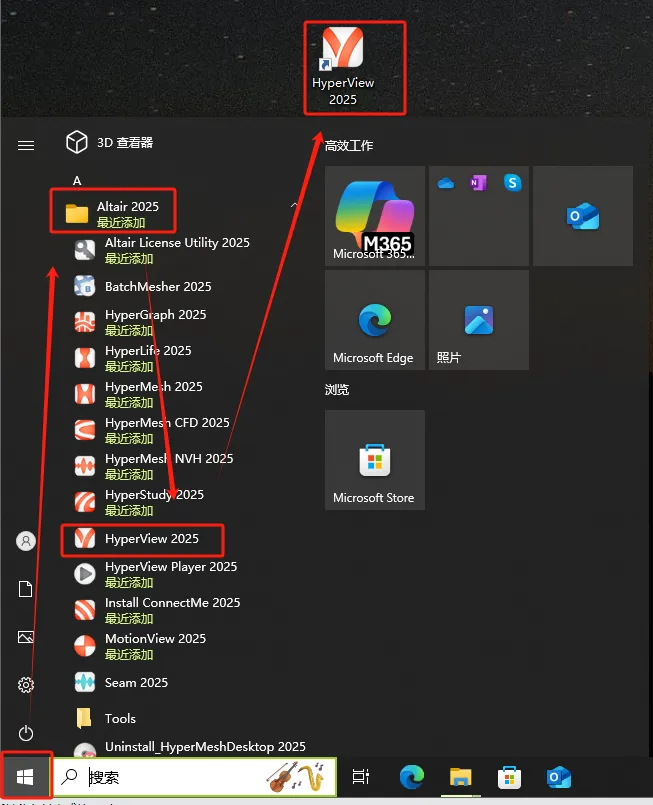Click the 3D 查看器 app icon
653x805 pixels.
click(x=77, y=142)
